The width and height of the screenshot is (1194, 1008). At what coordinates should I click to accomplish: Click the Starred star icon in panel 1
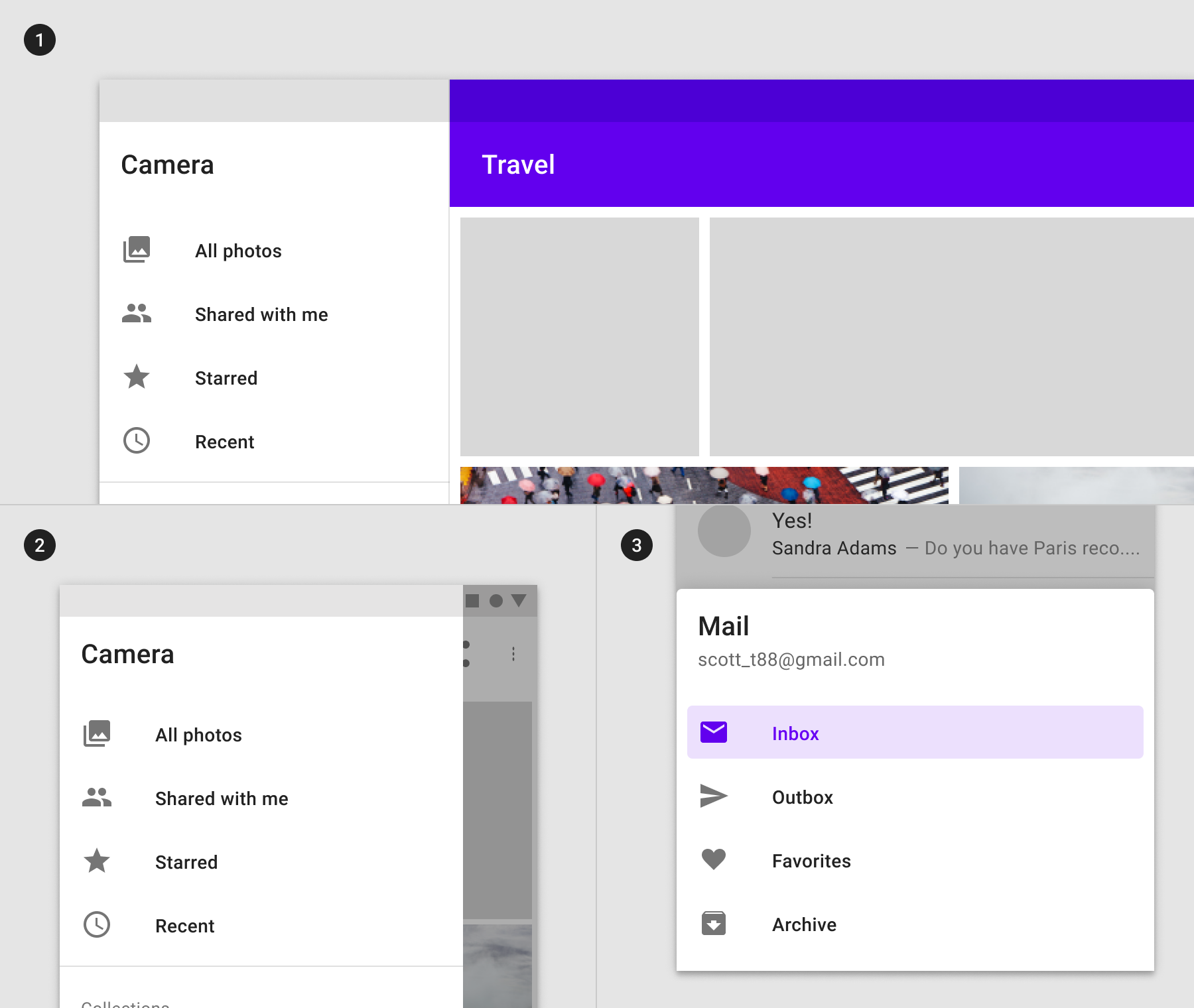tap(137, 377)
